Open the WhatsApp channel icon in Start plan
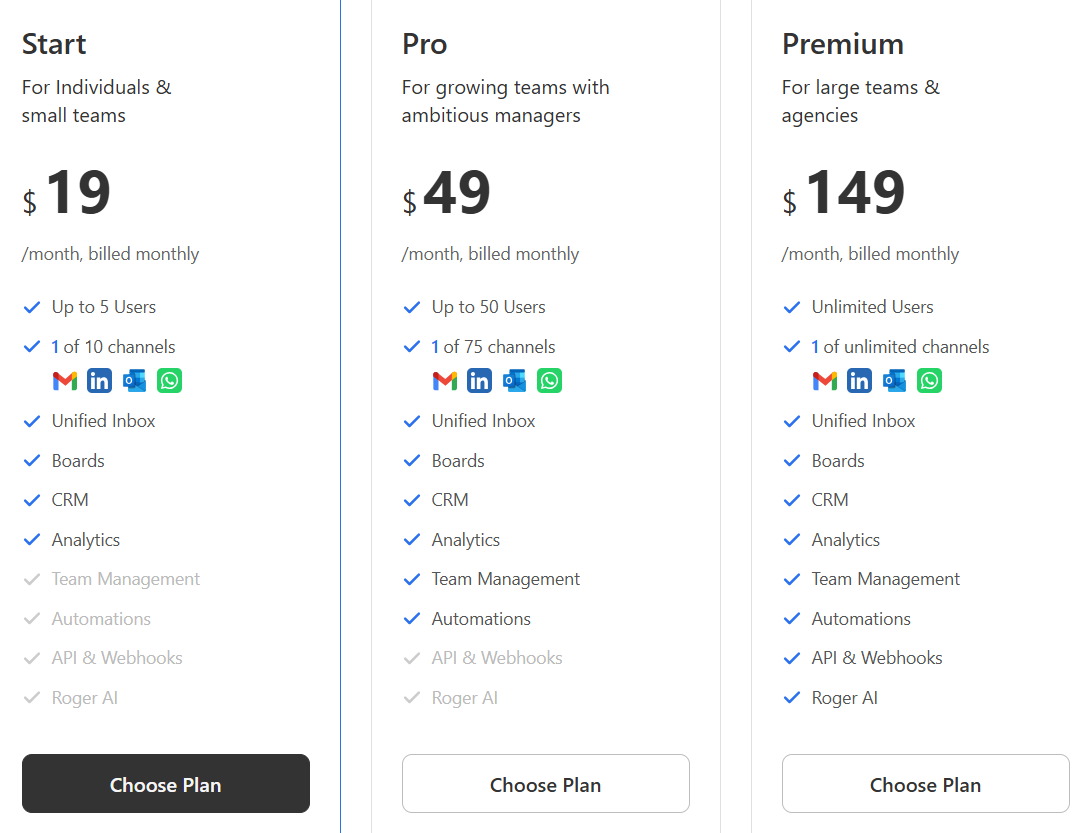Viewport: 1077px width, 833px height. coord(169,381)
